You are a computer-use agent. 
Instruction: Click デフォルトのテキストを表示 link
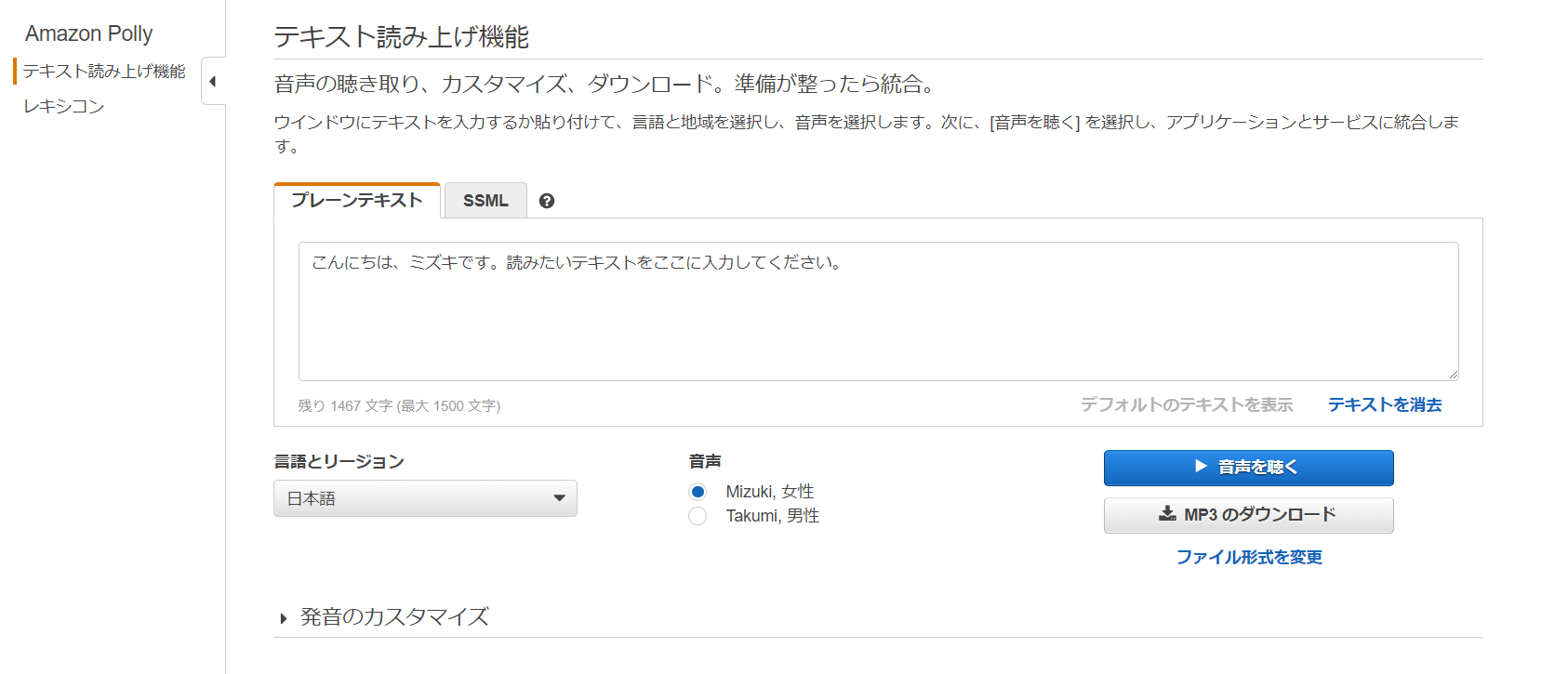[x=1187, y=404]
